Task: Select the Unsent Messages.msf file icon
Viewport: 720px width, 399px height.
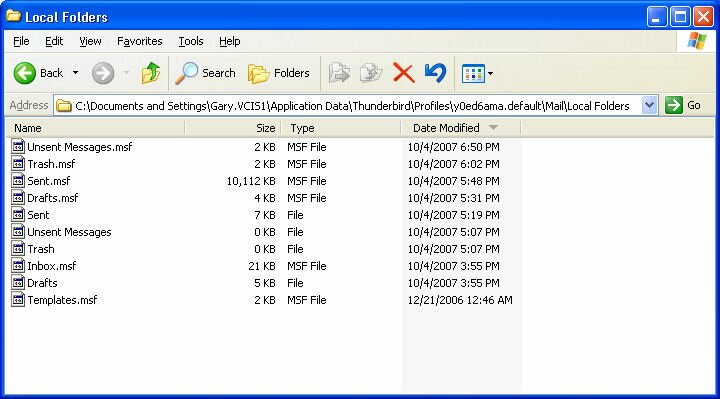Action: (18, 146)
